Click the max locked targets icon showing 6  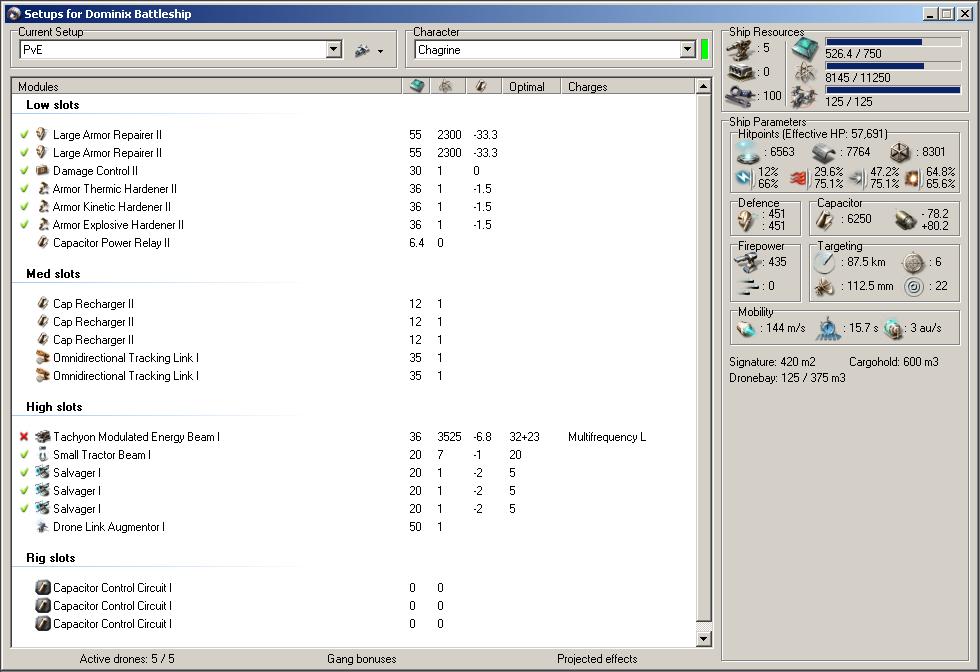[913, 263]
